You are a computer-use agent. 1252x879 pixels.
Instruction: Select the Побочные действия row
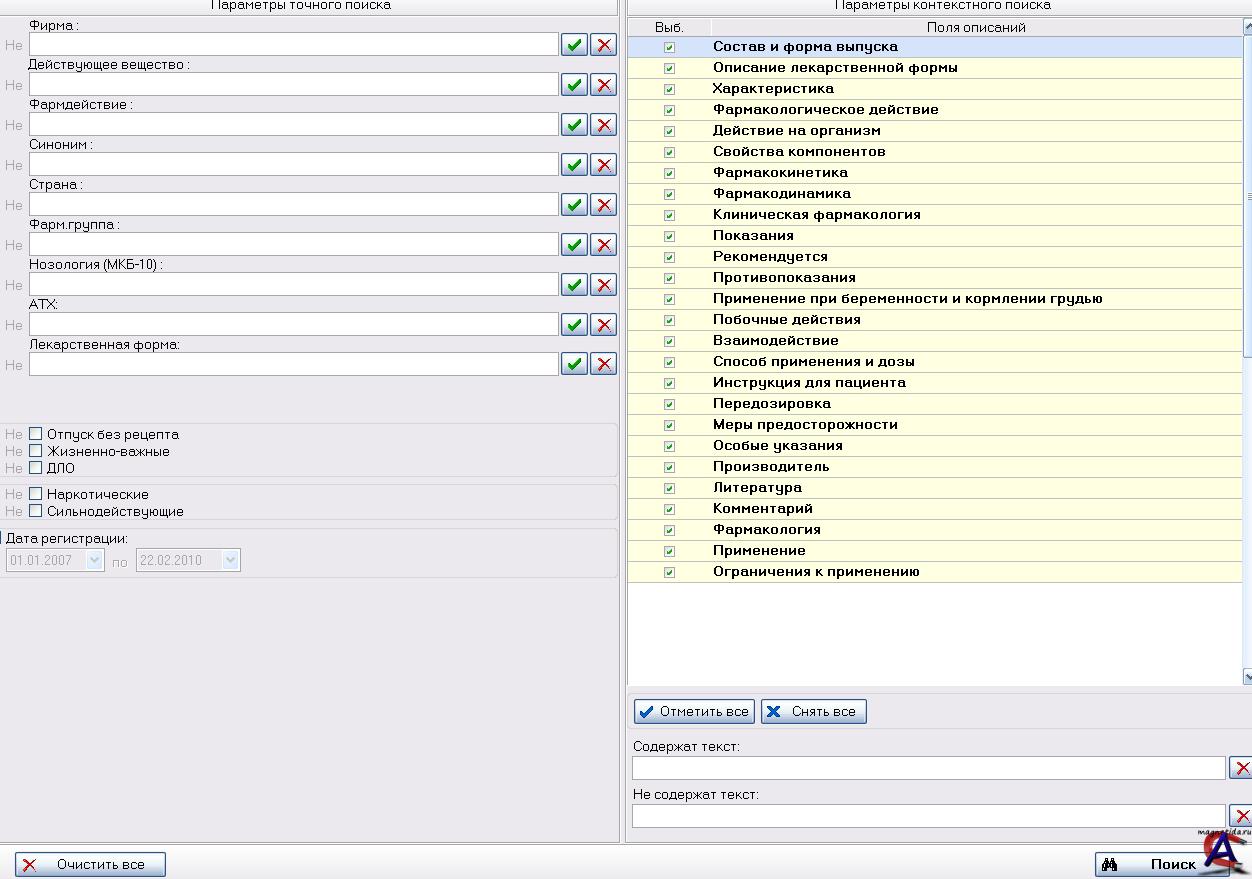[x=786, y=320]
